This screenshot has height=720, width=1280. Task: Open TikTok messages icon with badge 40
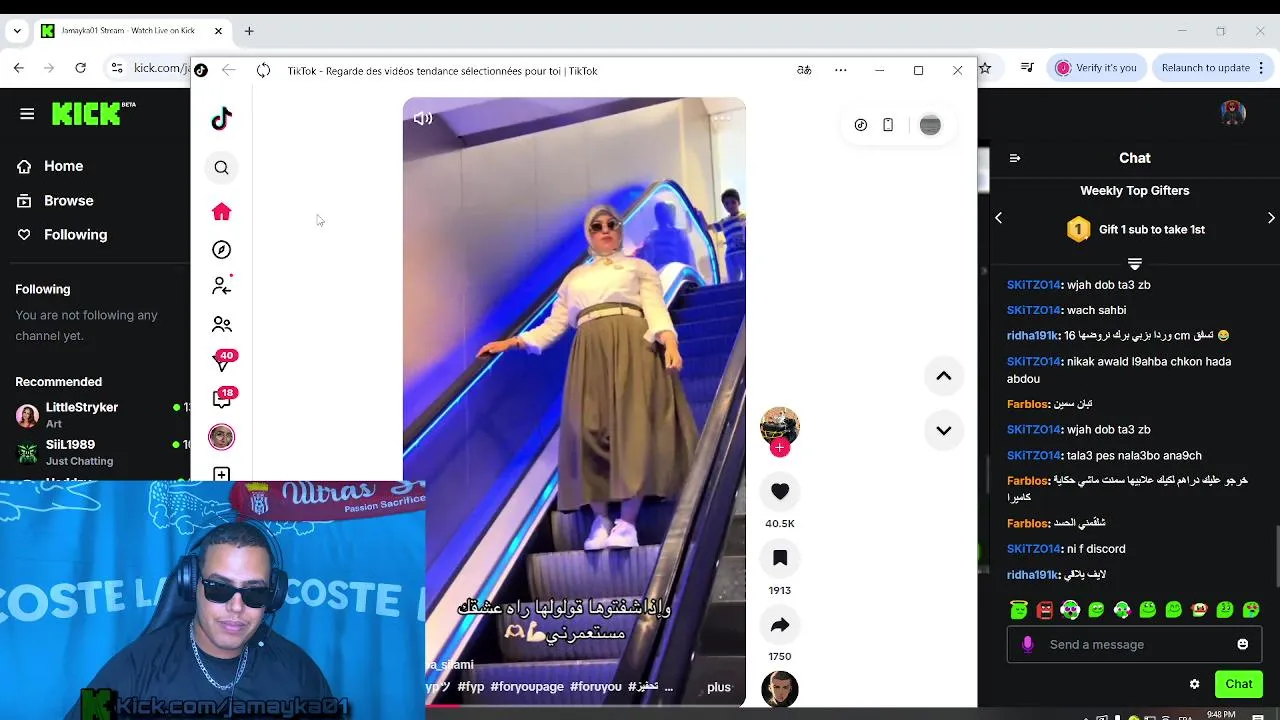[223, 361]
